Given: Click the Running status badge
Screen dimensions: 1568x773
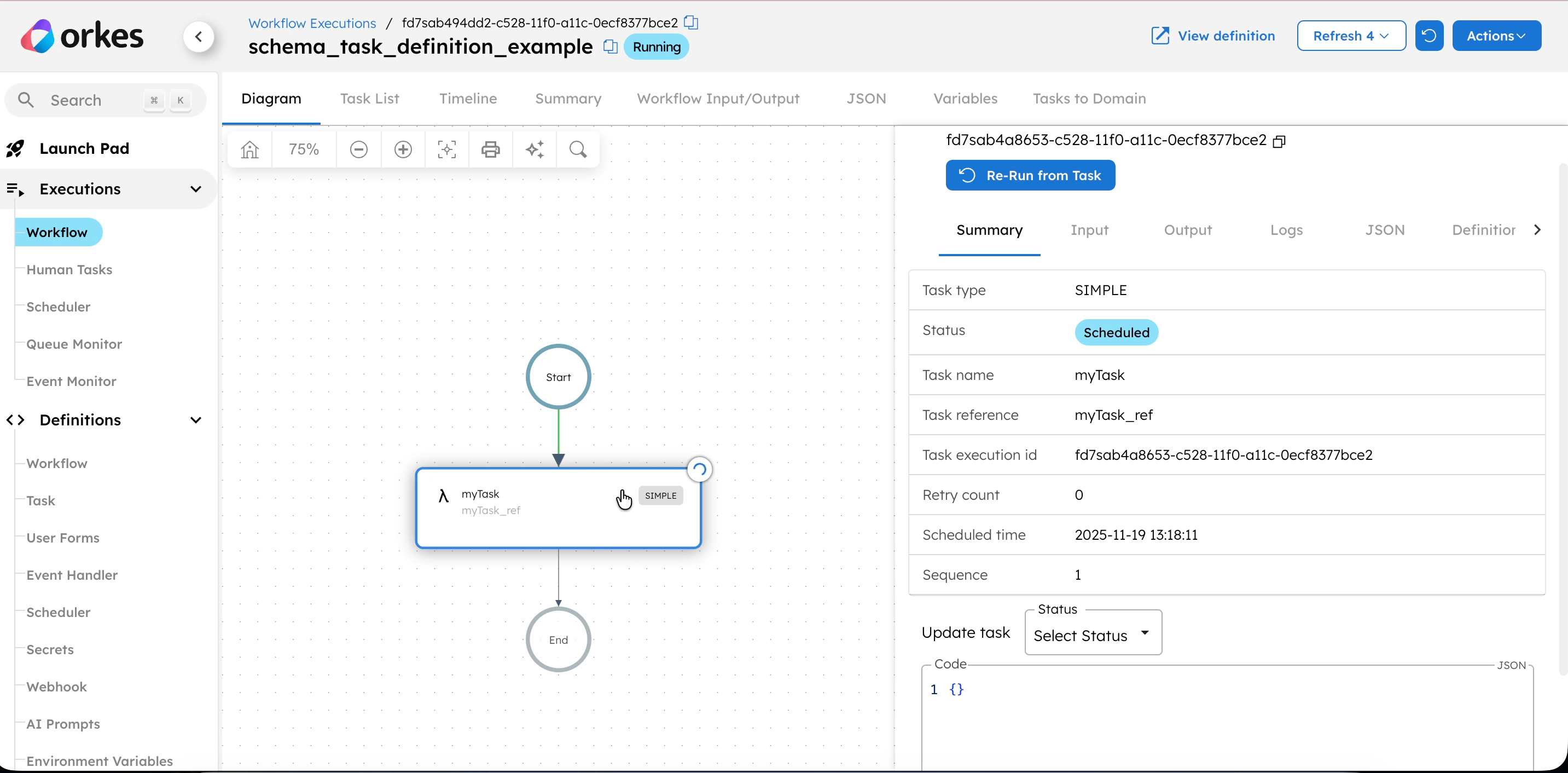Looking at the screenshot, I should pos(656,47).
